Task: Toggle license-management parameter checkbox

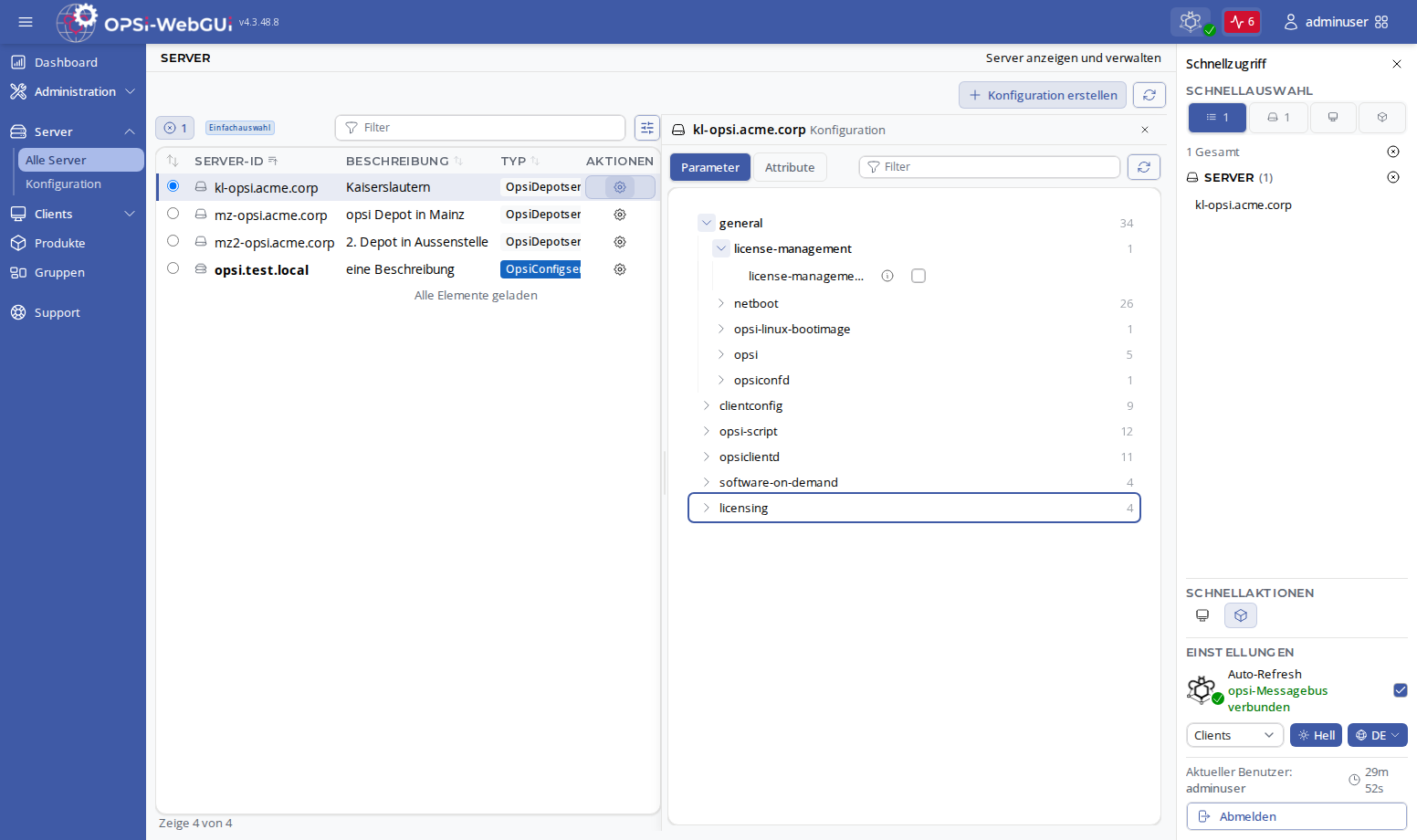Action: click(918, 276)
